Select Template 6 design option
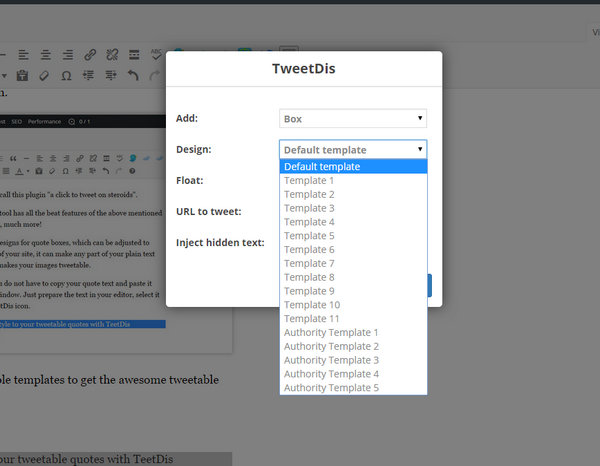Image resolution: width=600 pixels, height=466 pixels. (x=353, y=249)
